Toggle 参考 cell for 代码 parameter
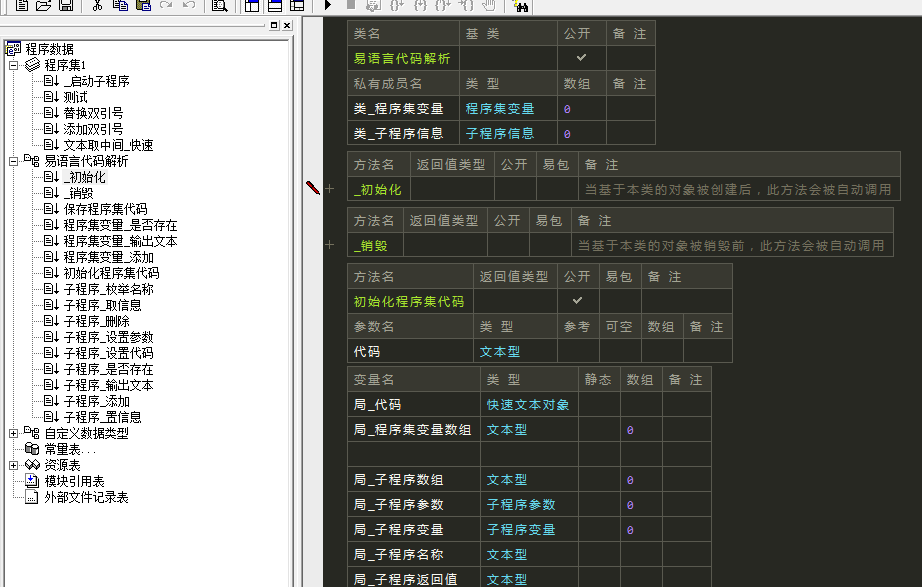 point(578,351)
